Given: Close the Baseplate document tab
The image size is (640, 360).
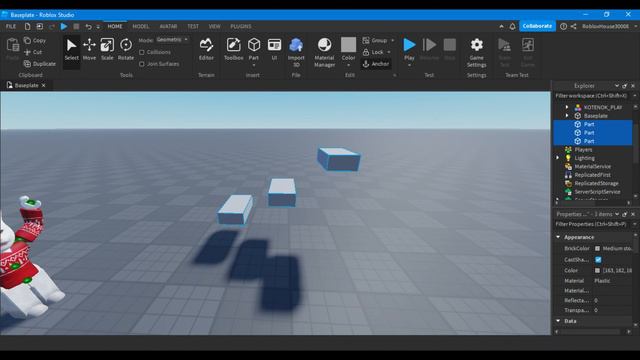Looking at the screenshot, I should click(43, 85).
